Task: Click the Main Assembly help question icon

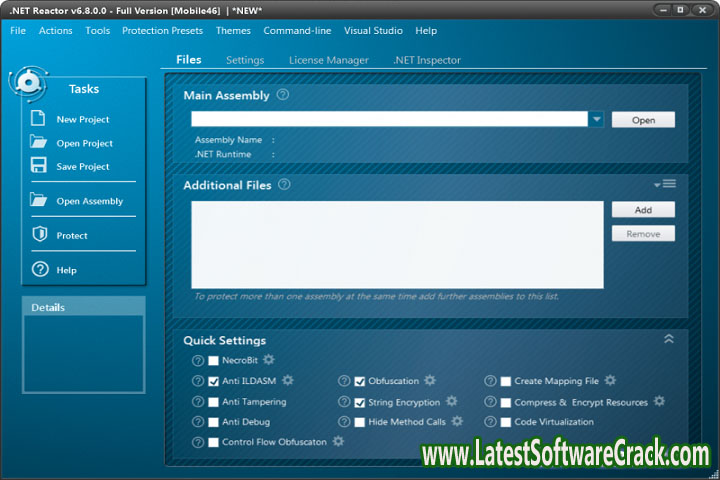Action: coord(283,95)
